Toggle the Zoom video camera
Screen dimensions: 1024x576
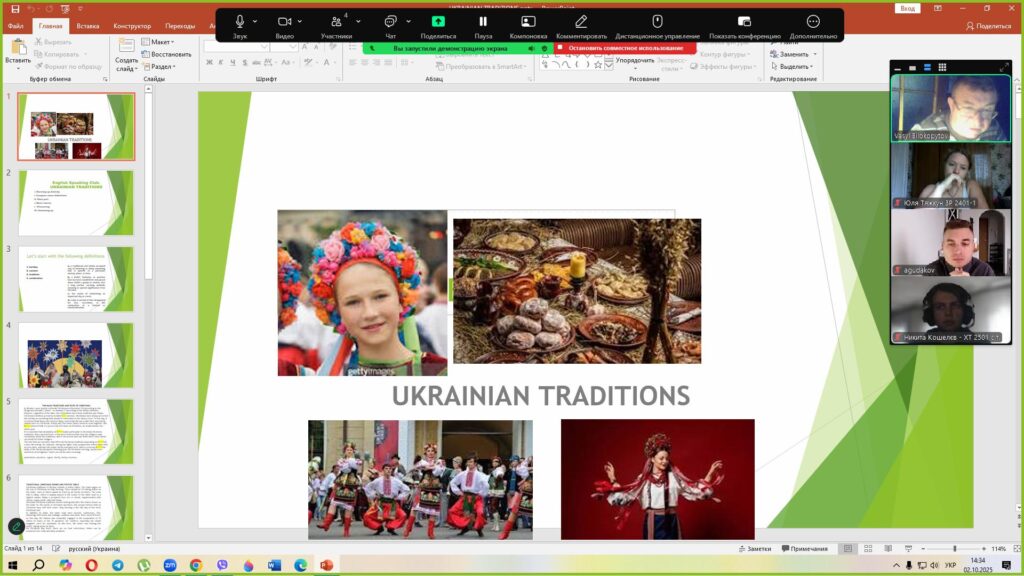coord(284,21)
